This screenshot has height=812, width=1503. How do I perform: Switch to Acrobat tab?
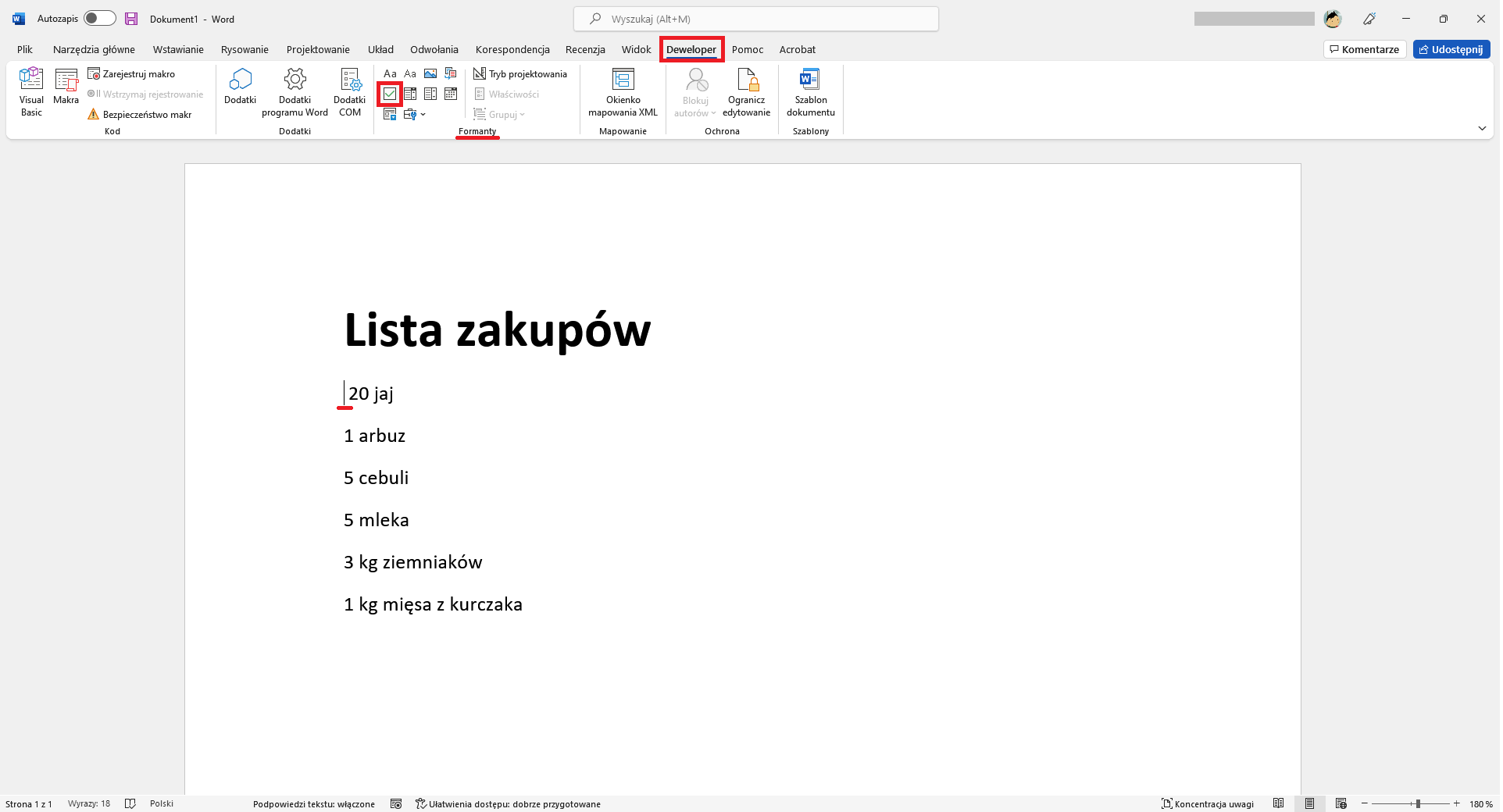(x=798, y=49)
